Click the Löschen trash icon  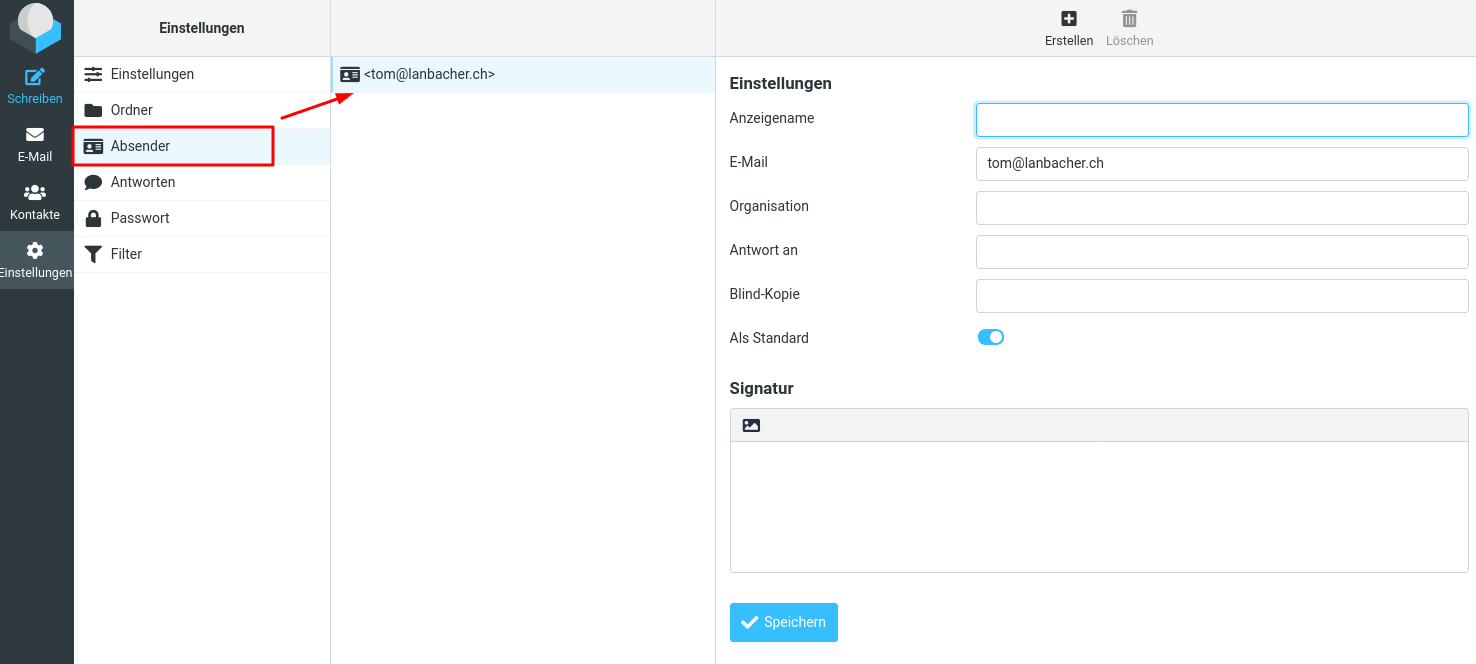(1130, 19)
